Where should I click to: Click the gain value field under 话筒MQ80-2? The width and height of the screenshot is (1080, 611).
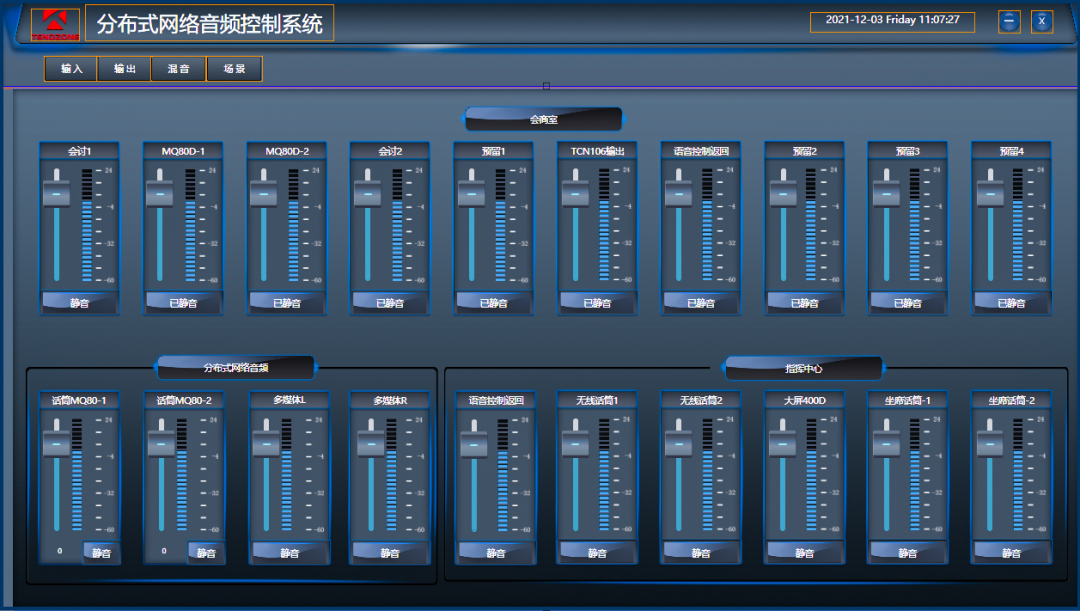pyautogui.click(x=164, y=551)
